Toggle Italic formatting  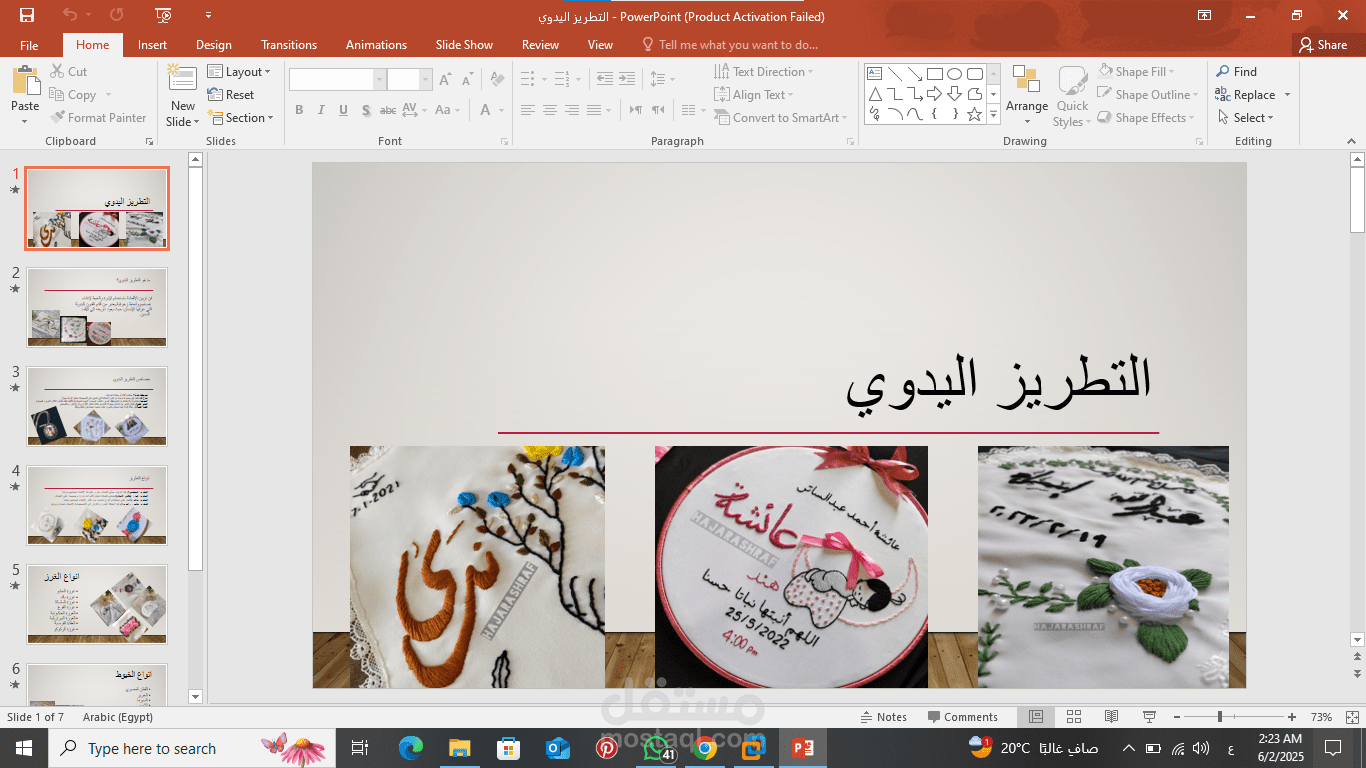[321, 110]
